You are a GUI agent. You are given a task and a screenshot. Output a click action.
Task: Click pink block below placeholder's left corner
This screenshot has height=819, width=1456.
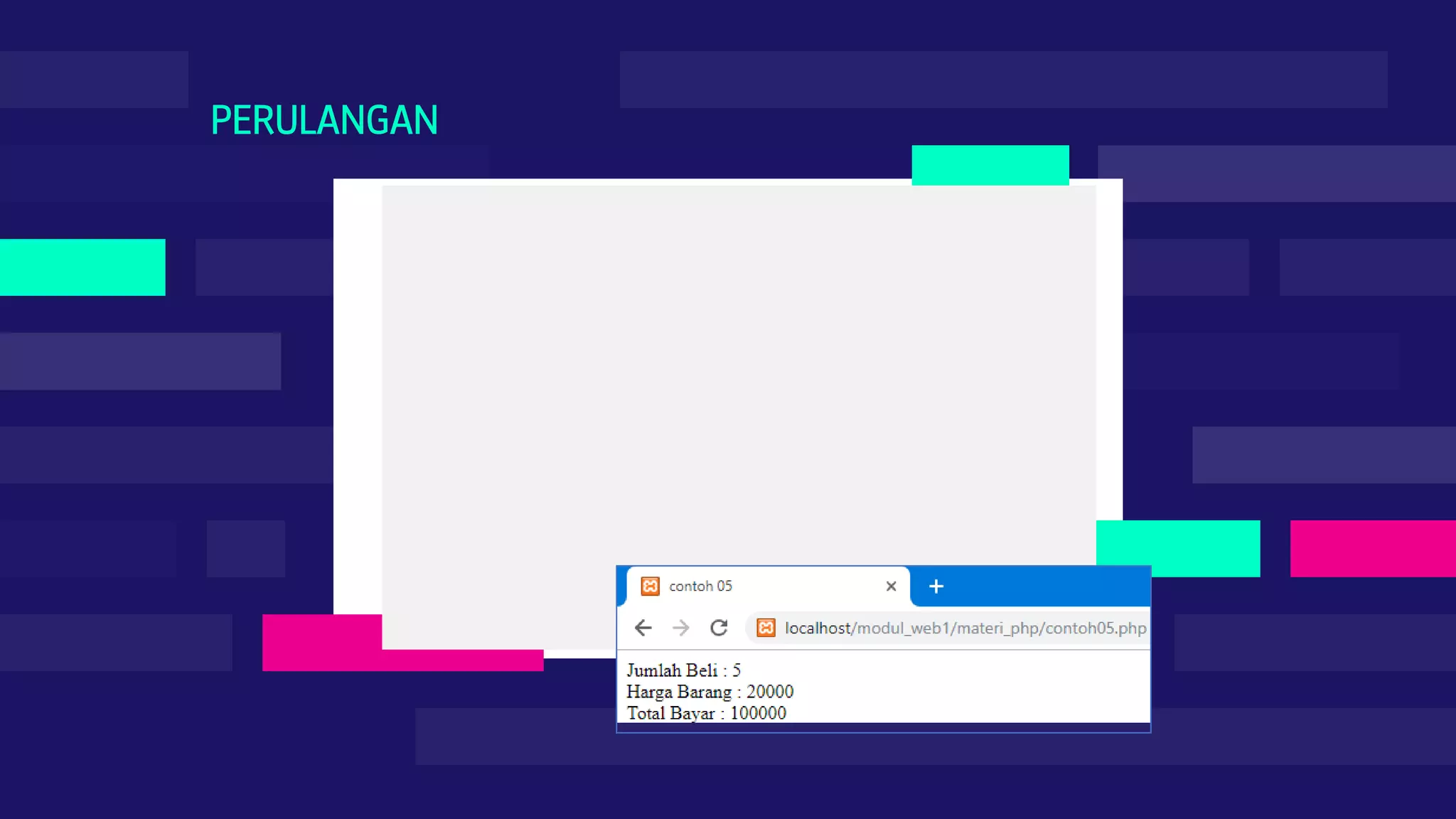coord(321,643)
